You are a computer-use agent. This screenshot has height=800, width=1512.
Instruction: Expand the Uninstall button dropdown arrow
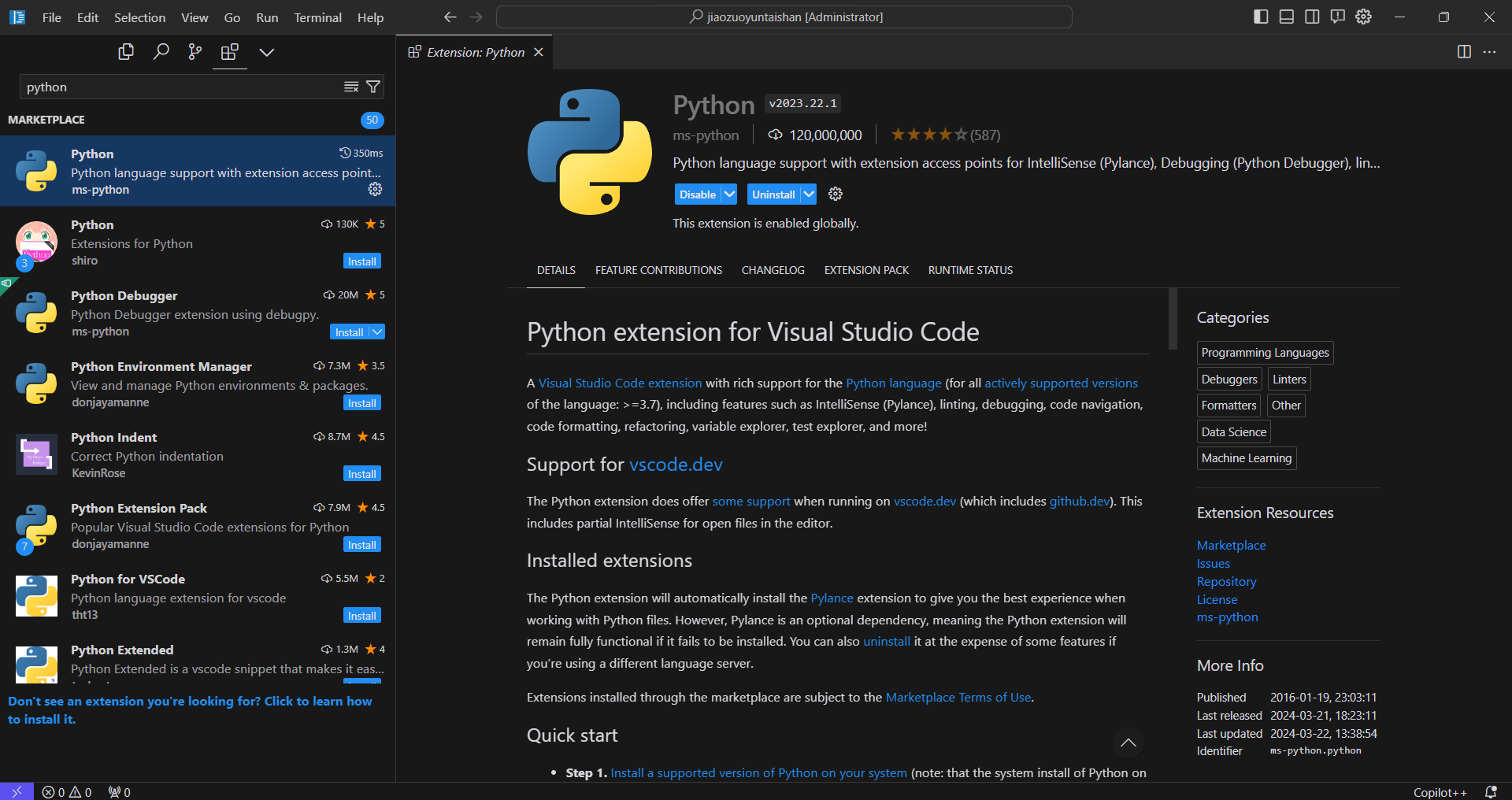(809, 194)
